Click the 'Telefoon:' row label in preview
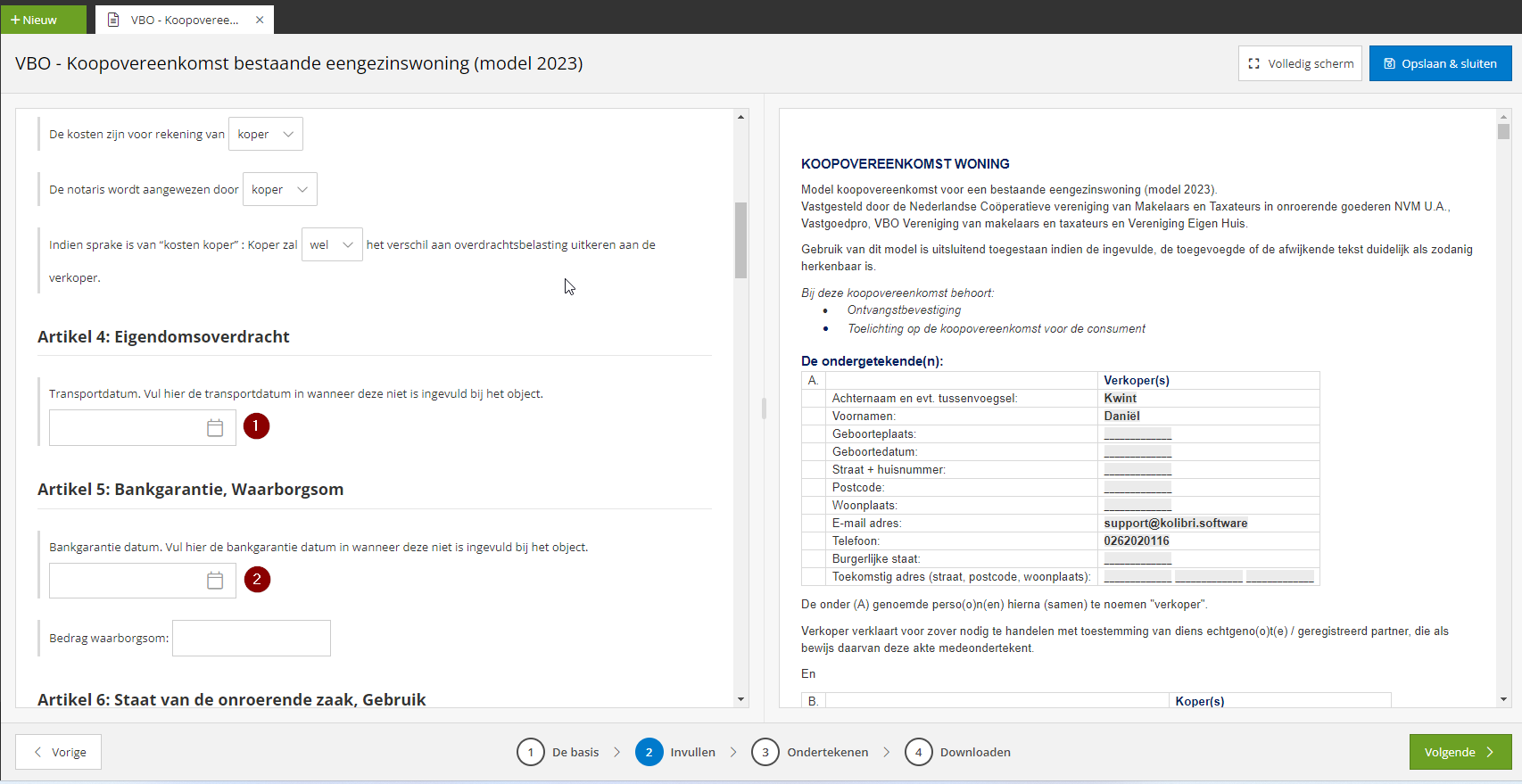This screenshot has width=1522, height=784. [856, 541]
